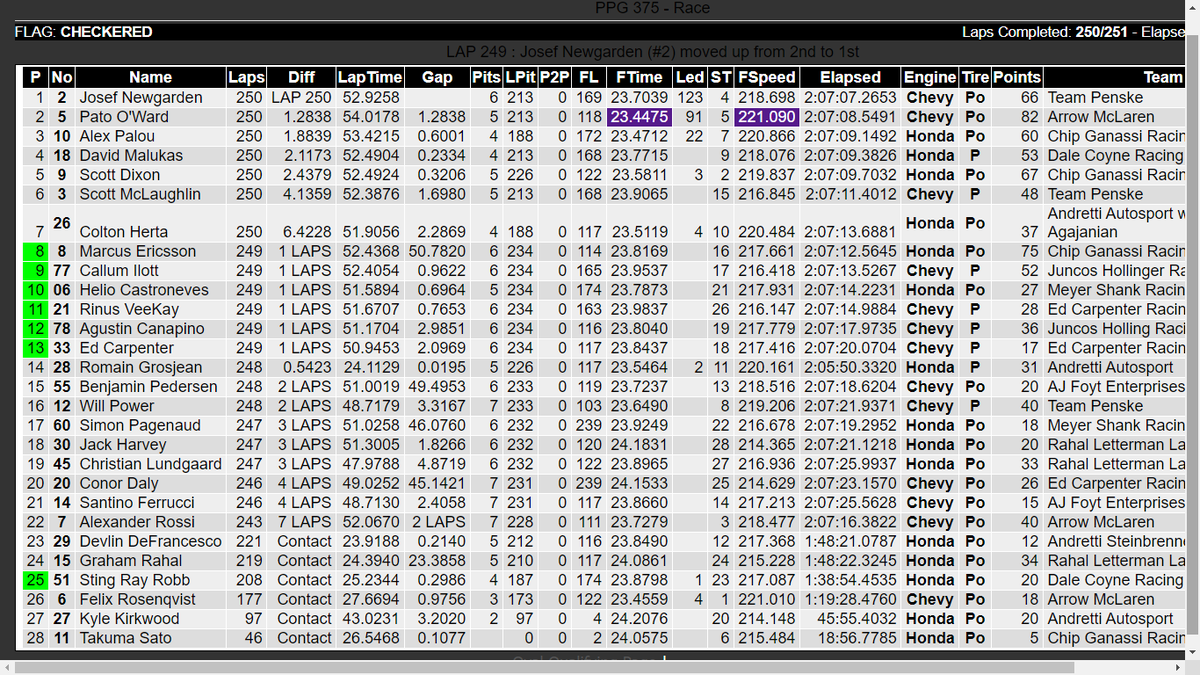
Task: Select driver name Rinus VeeKay
Action: (128, 309)
